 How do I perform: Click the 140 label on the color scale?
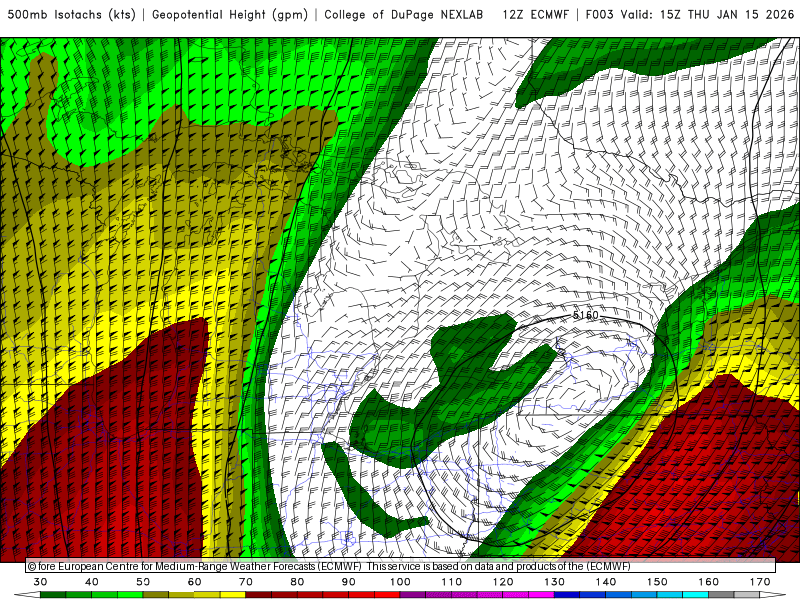click(x=606, y=582)
